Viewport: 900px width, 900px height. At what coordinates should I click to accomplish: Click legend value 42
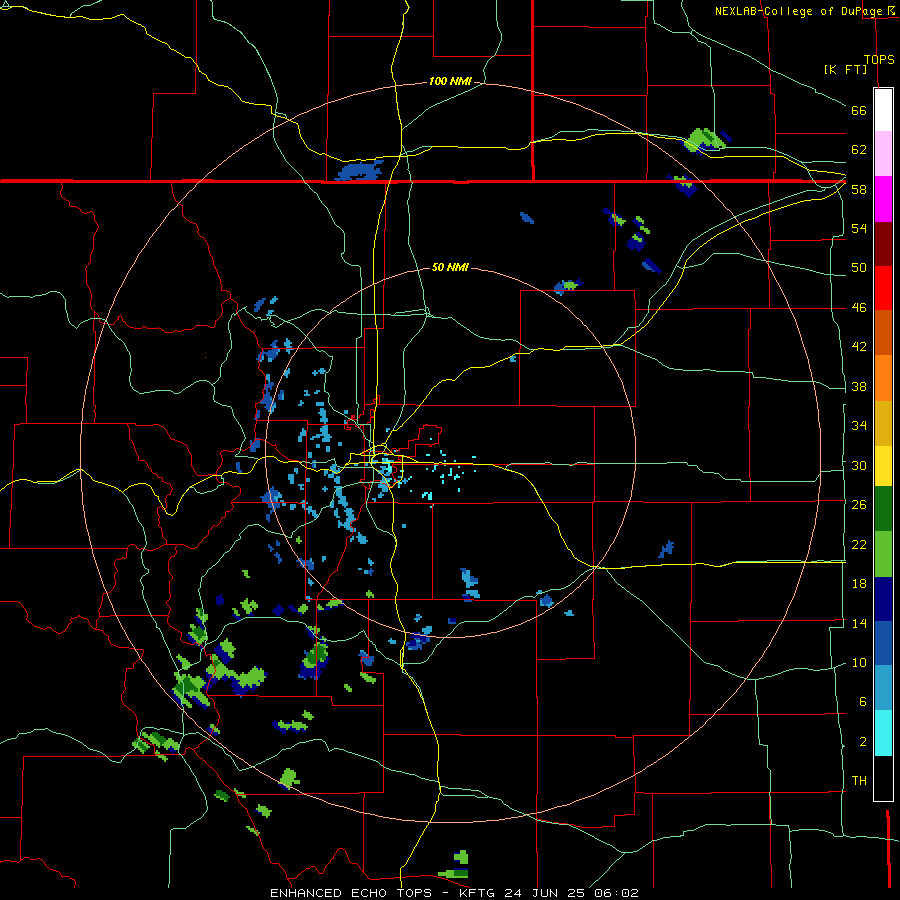tap(859, 347)
